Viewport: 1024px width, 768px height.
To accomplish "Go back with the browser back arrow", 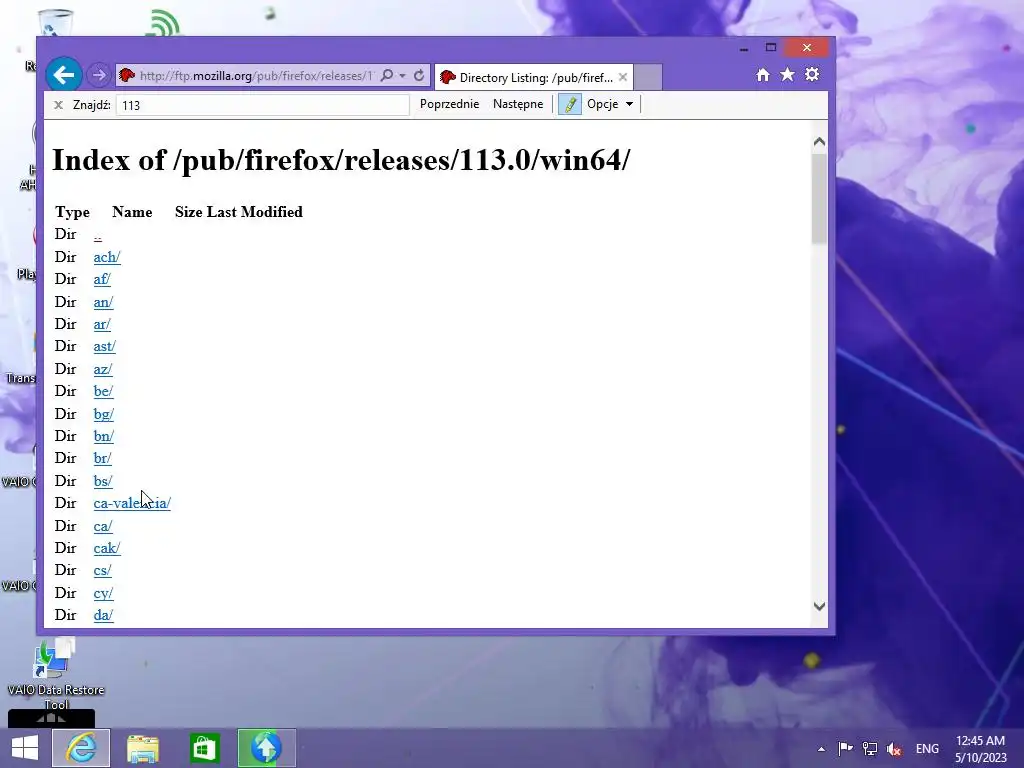I will 63,75.
